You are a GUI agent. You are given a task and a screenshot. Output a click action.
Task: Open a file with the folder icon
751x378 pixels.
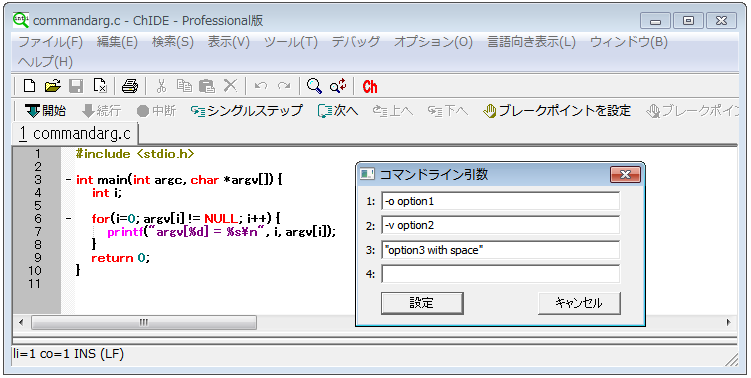click(53, 86)
